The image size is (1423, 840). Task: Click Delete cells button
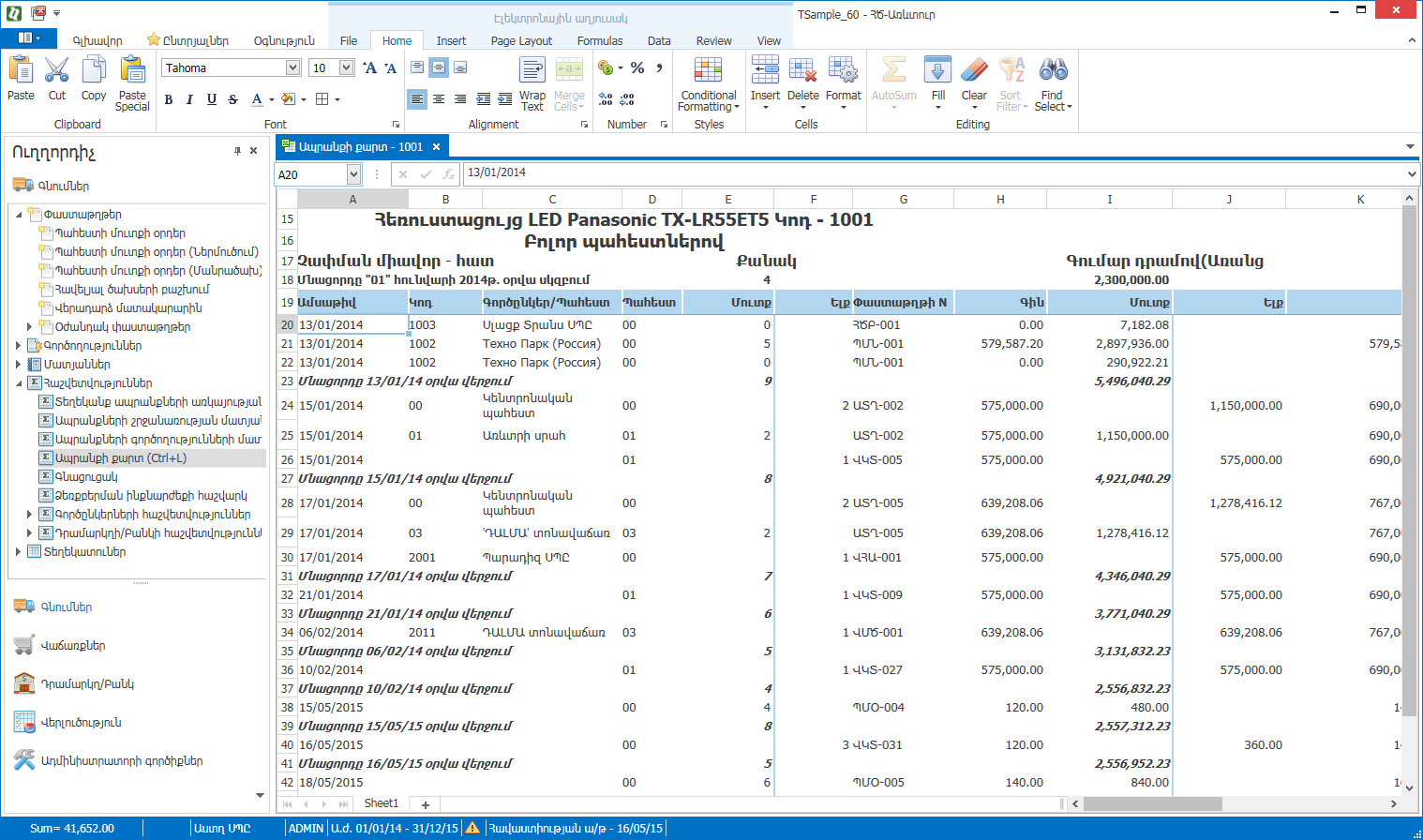(802, 83)
